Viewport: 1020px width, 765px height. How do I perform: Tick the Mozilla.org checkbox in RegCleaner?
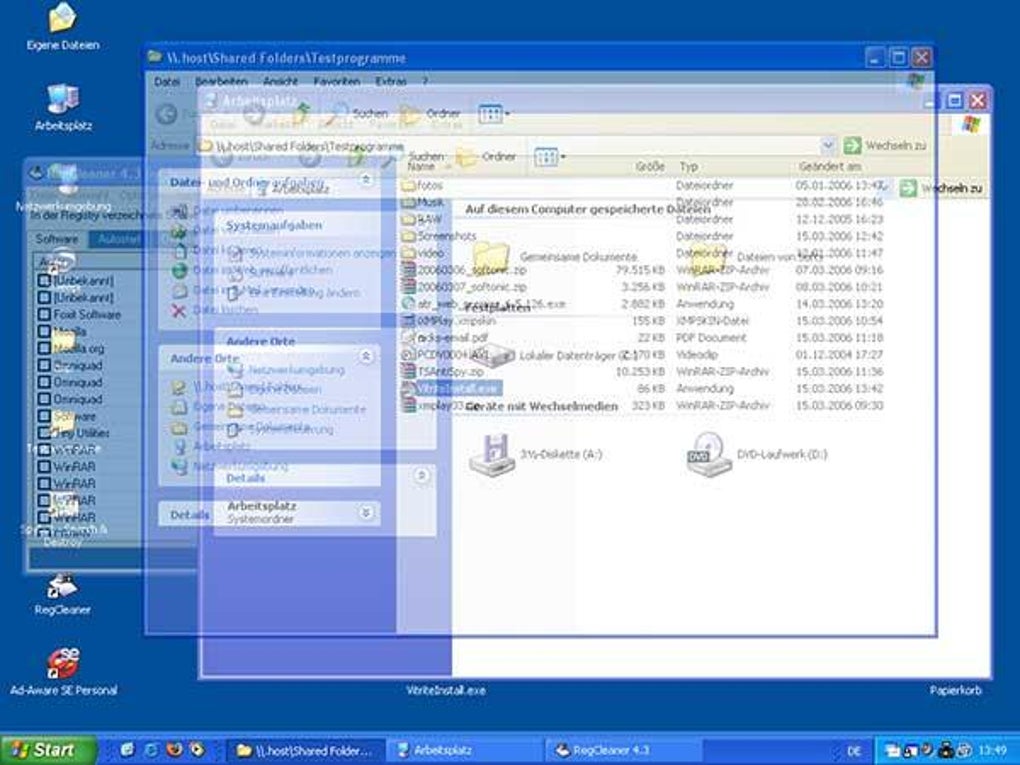coord(44,348)
